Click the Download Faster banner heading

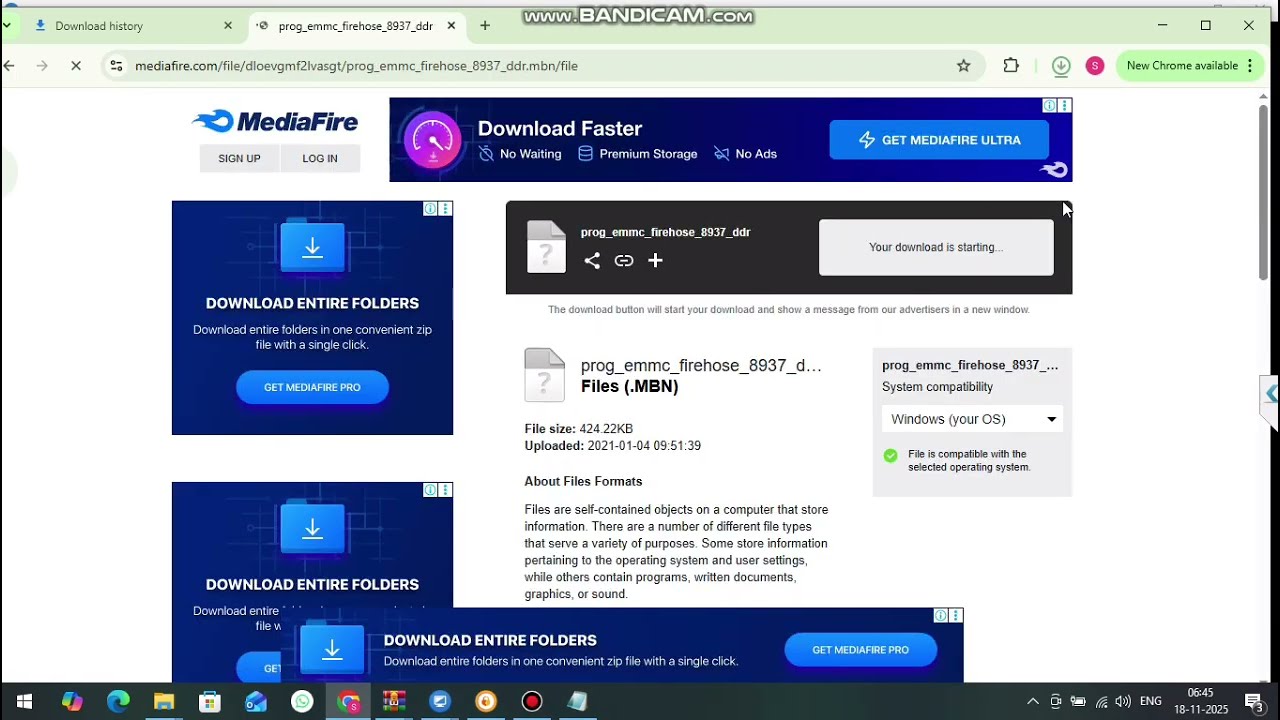(x=560, y=128)
